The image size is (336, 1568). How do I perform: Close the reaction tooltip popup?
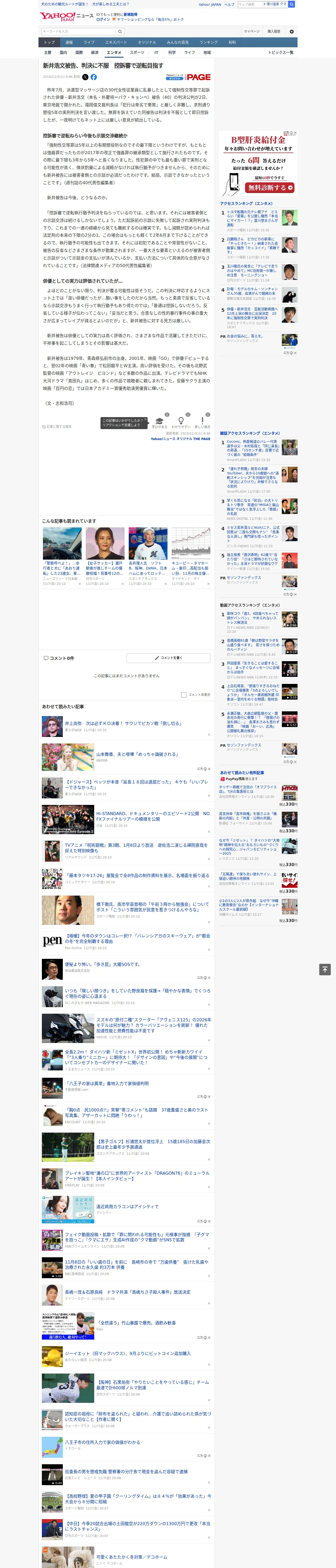(x=146, y=420)
